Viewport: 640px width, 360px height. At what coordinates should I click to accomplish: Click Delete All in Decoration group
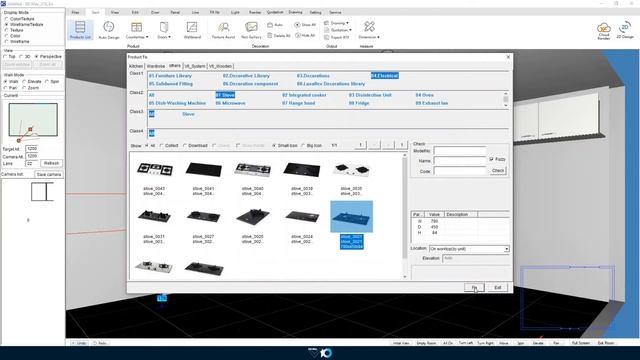click(279, 36)
